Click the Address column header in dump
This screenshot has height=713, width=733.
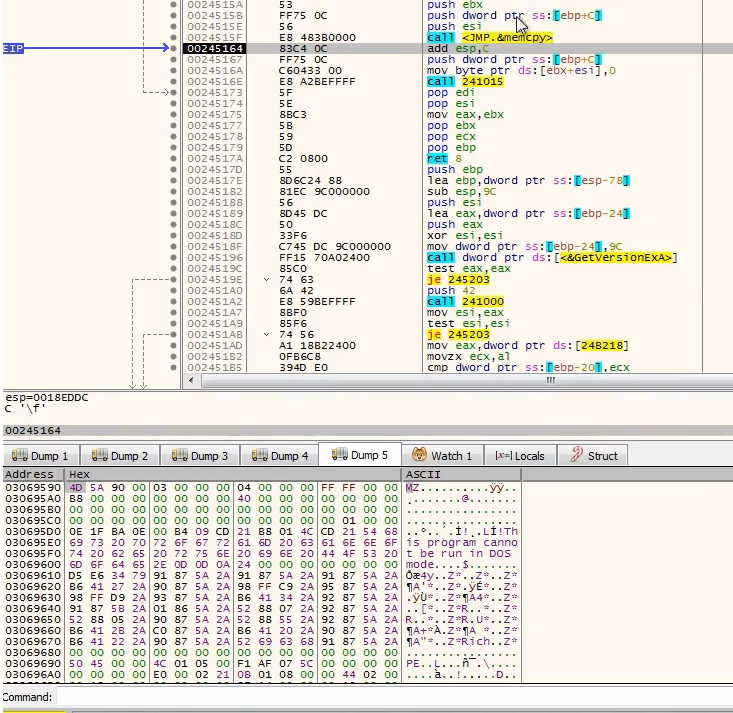(x=30, y=474)
